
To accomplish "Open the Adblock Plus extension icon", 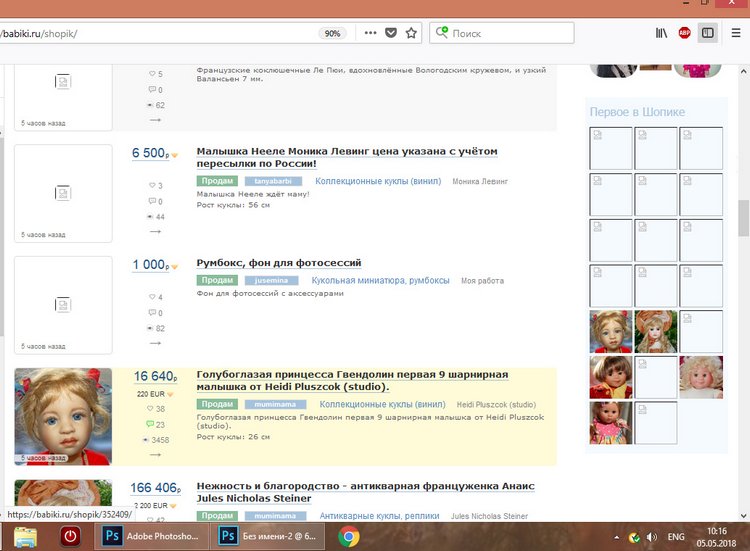I will click(x=684, y=33).
